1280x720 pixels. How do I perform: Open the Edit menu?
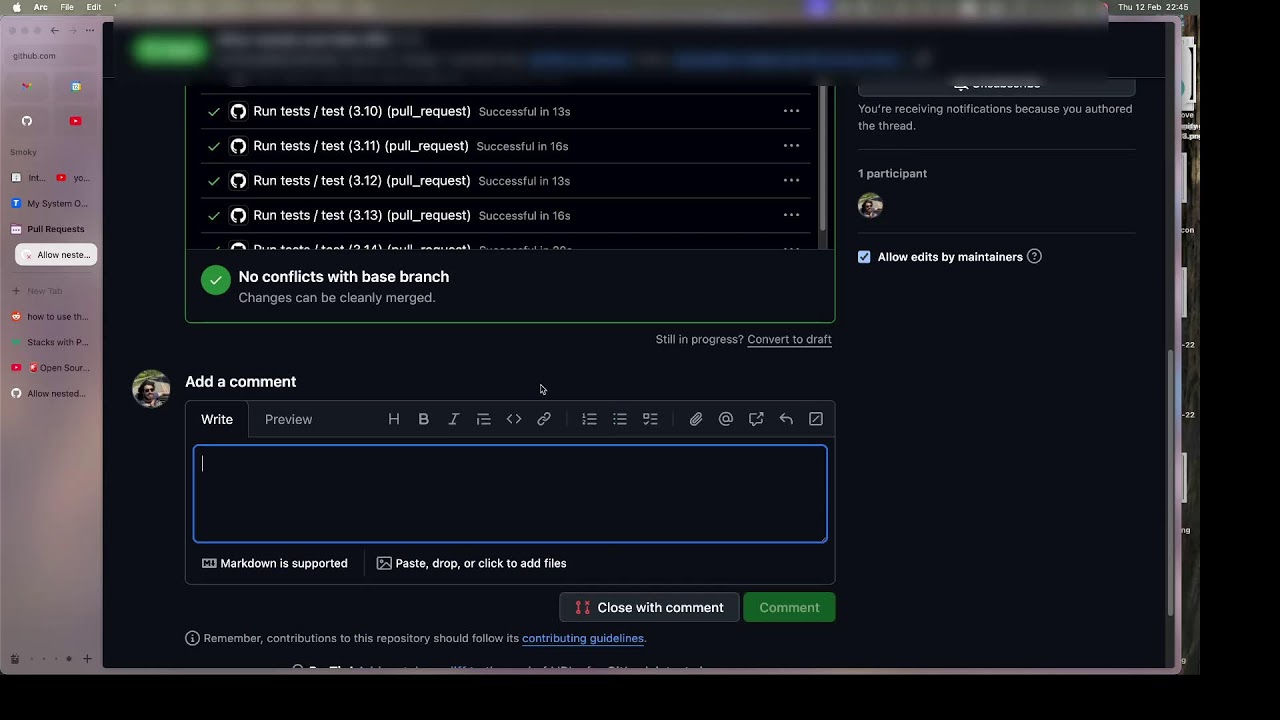(94, 7)
